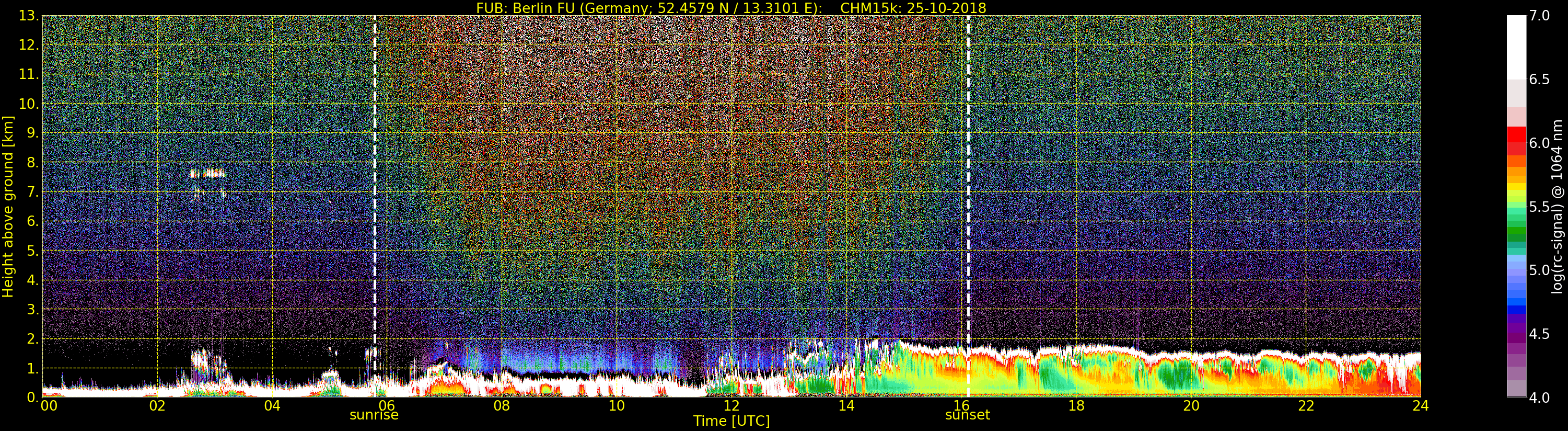Click the plot title 'FUB: Berlin FU (Germany…)'
Image resolution: width=1568 pixels, height=431 pixels.
[x=731, y=8]
